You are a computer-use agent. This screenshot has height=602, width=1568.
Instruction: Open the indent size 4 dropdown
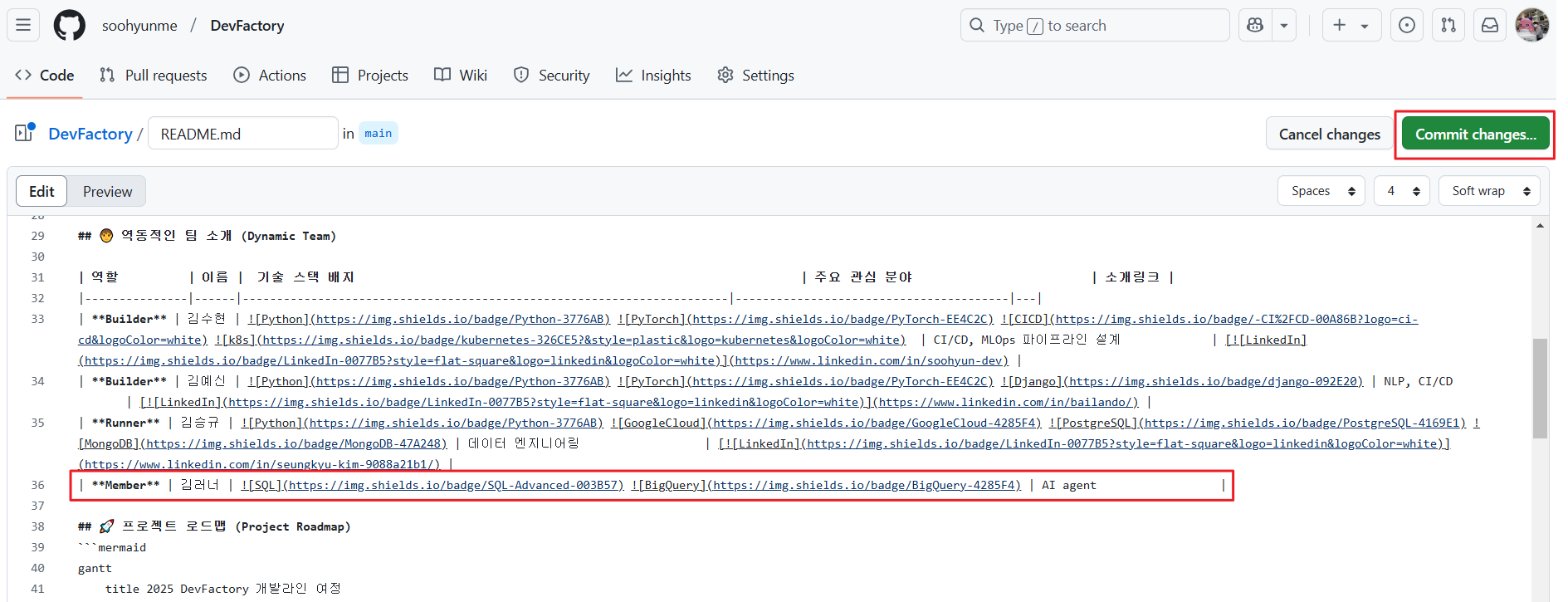[x=1401, y=191]
